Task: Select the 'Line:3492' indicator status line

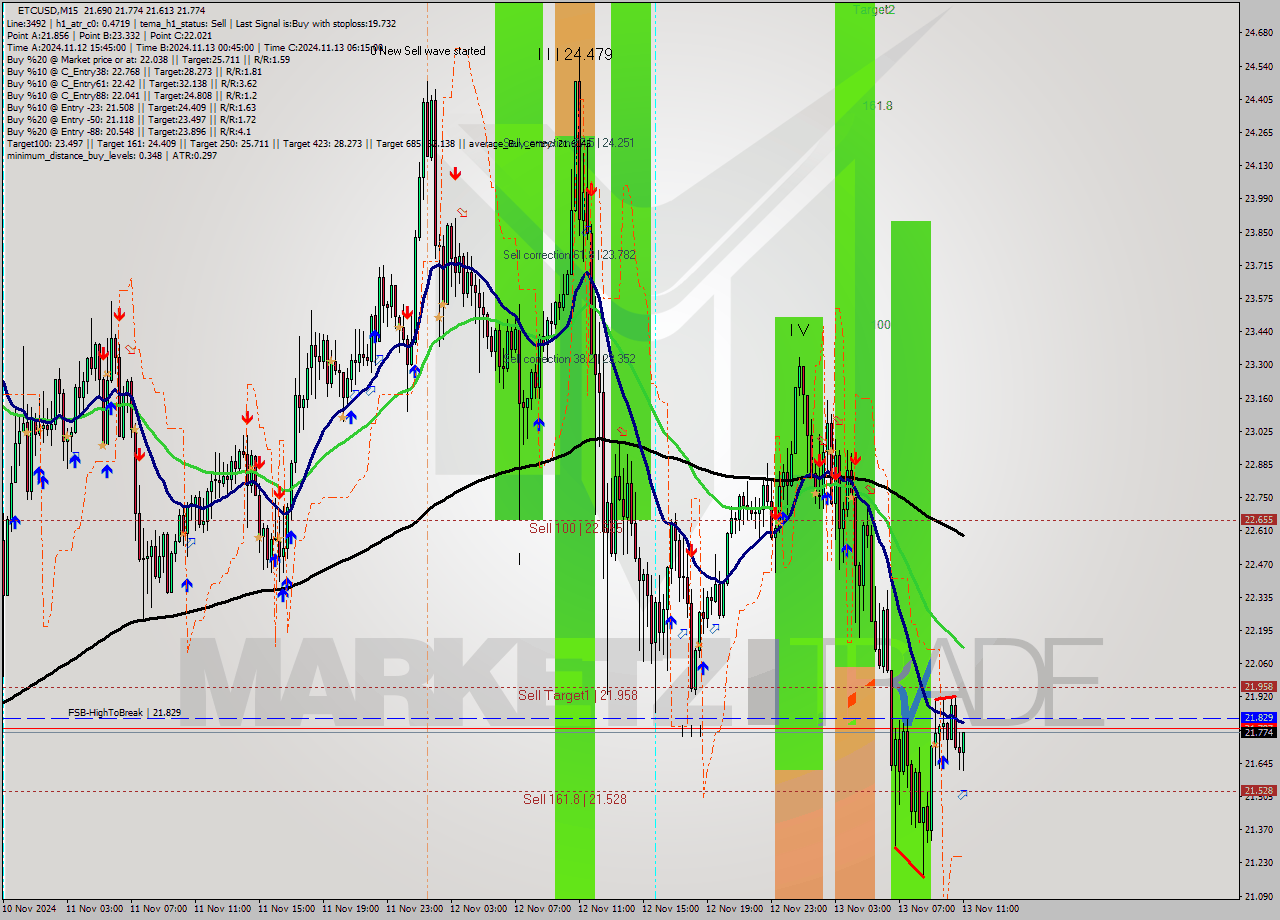Action: pos(201,23)
